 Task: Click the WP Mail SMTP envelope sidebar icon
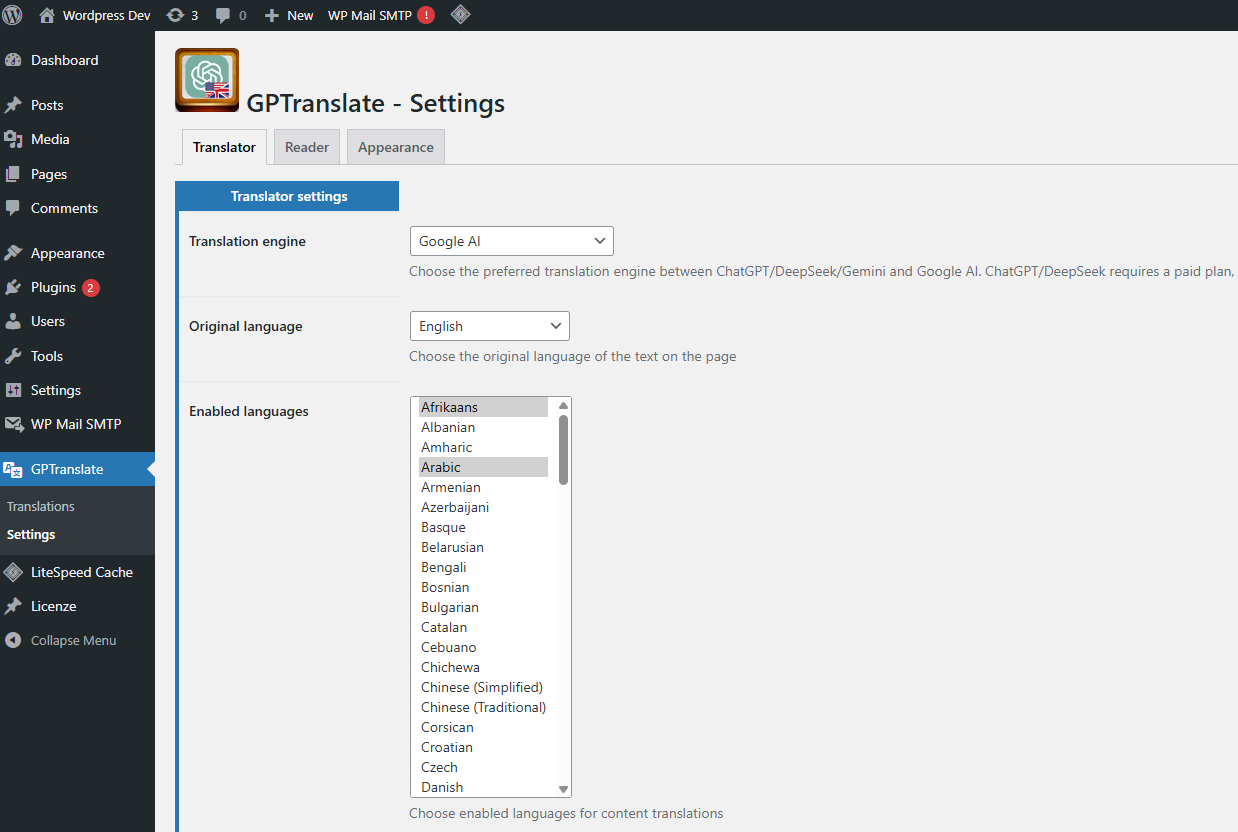click(13, 424)
